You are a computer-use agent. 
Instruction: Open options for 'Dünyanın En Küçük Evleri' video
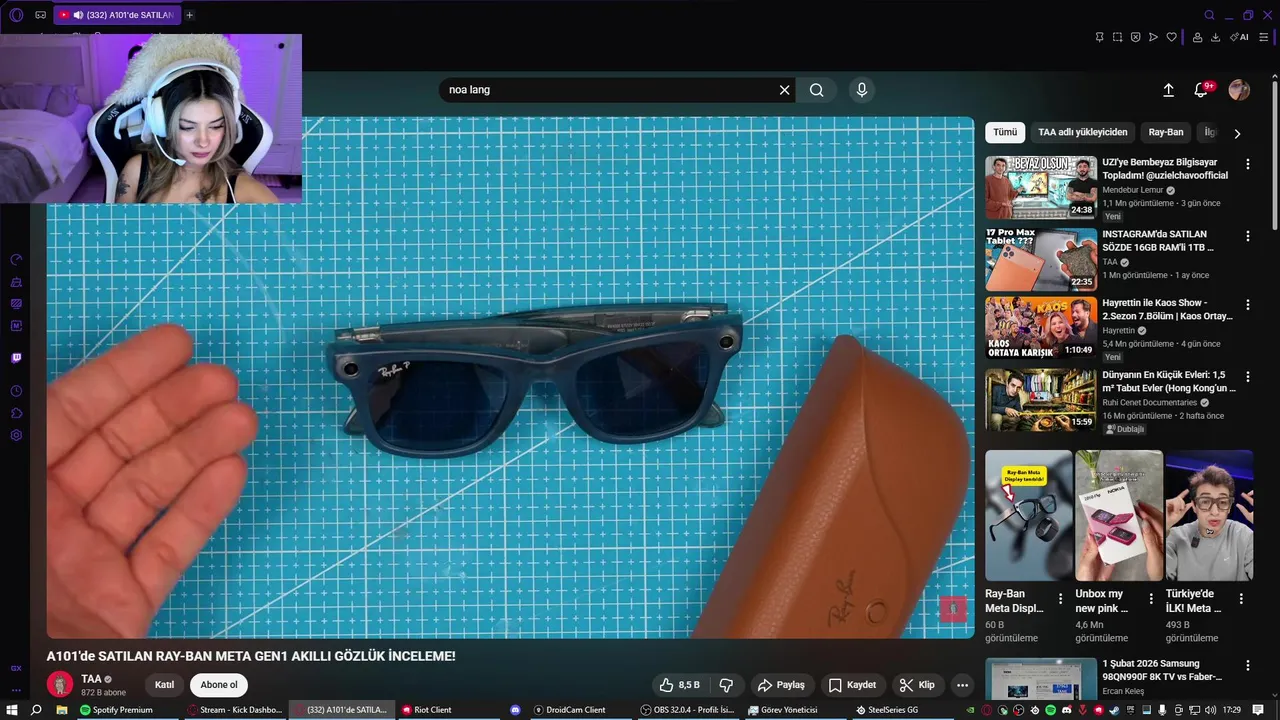pos(1247,377)
